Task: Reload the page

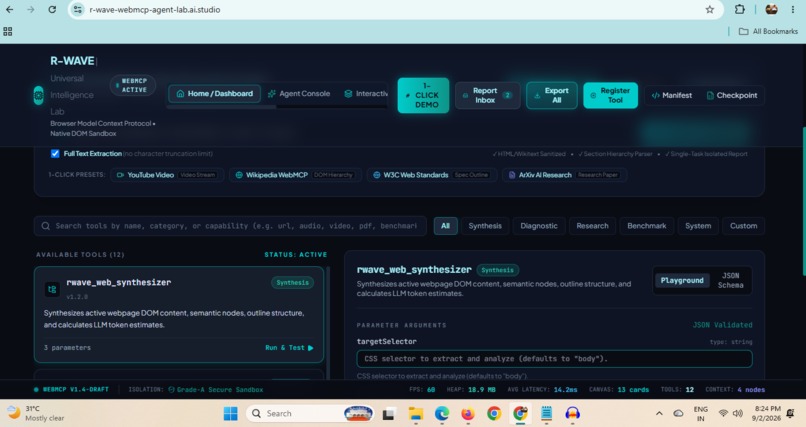Action: coord(52,9)
